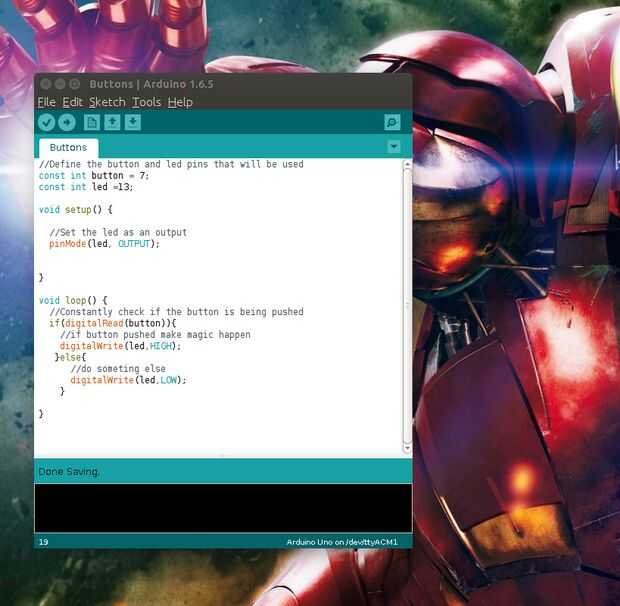Click the 'const int button = 7;' line
Viewport: 620px width, 606px height.
pos(94,176)
